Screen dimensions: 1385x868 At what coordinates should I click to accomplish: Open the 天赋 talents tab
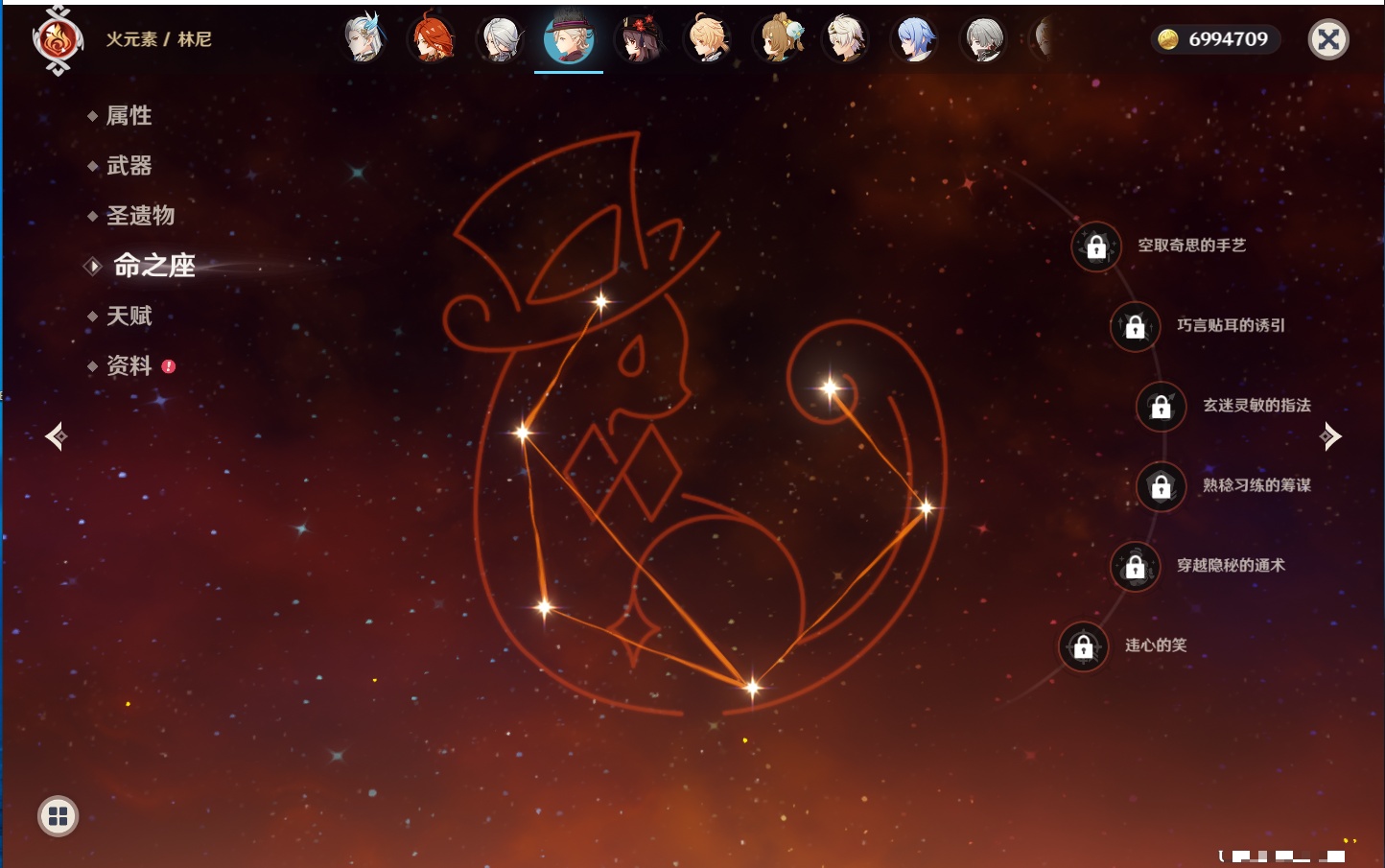pos(129,316)
